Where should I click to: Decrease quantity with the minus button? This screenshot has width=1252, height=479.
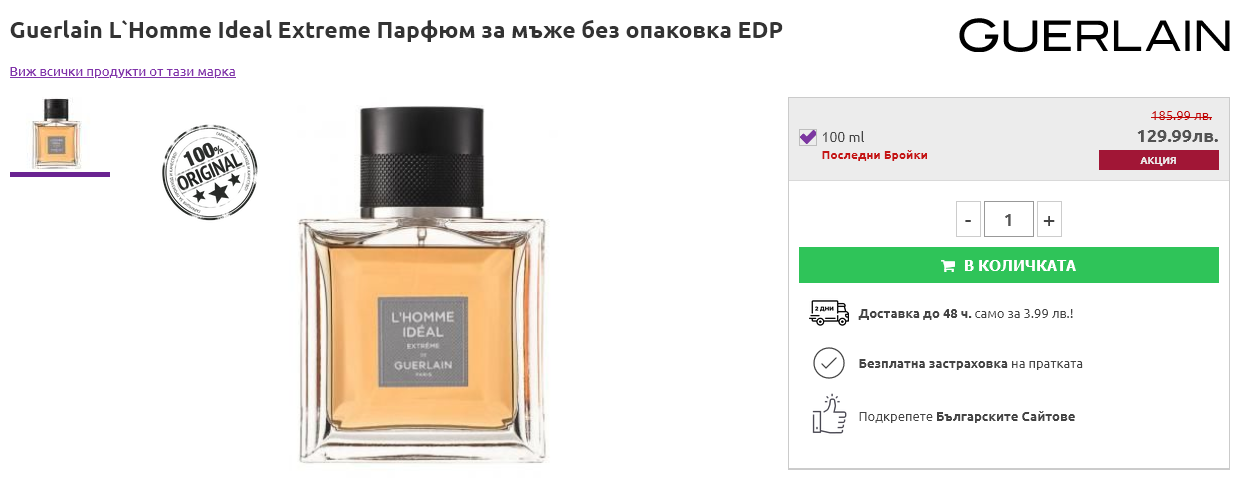(x=968, y=220)
